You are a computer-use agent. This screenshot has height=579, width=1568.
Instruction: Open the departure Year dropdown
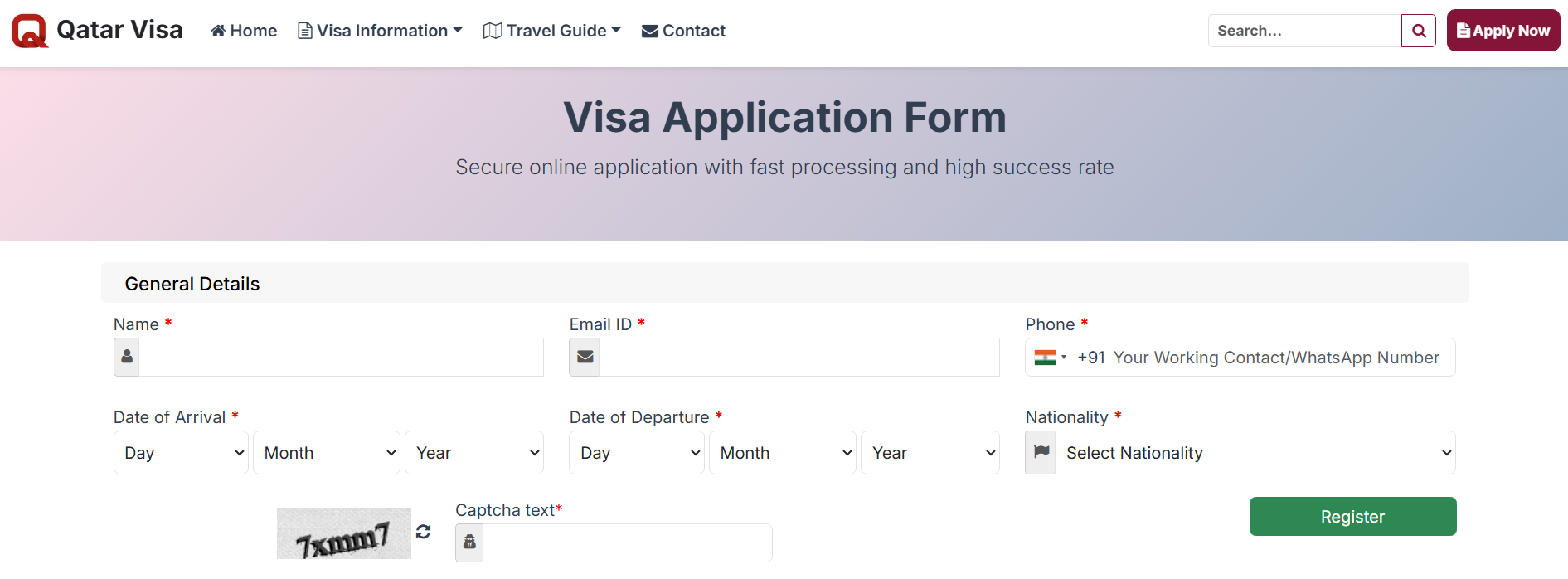[x=930, y=453]
